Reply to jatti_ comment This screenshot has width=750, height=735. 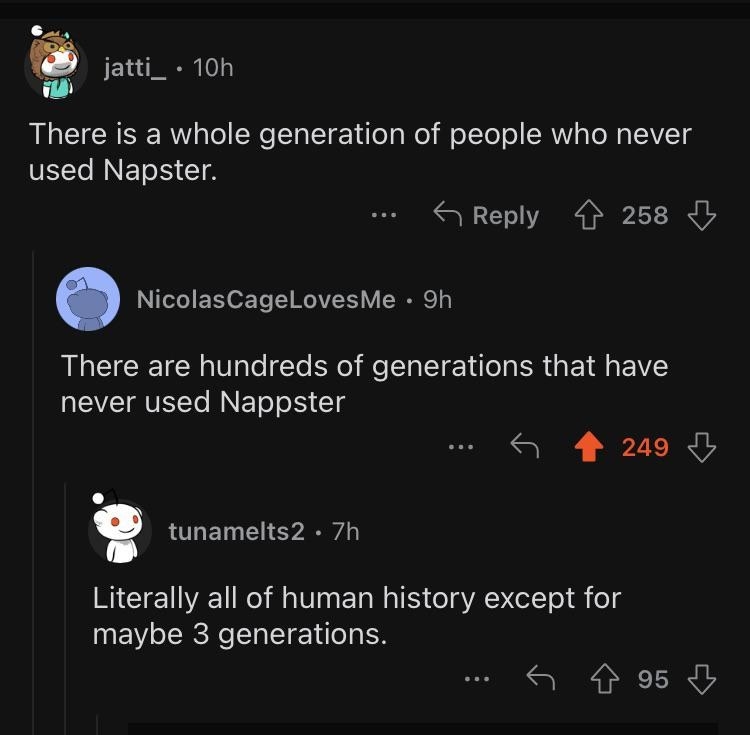pyautogui.click(x=486, y=215)
